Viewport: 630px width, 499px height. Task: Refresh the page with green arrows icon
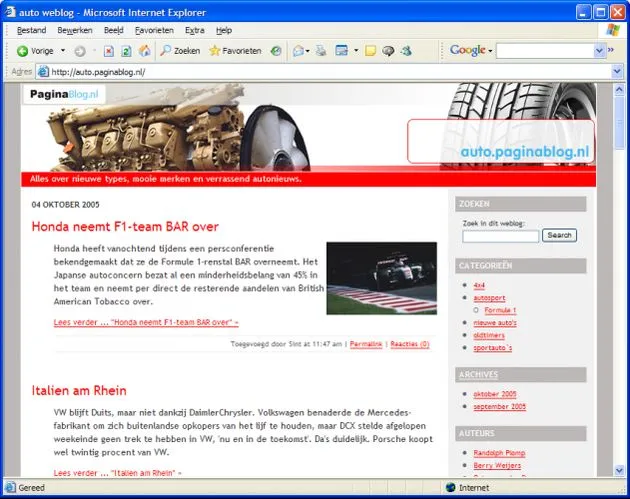(126, 51)
